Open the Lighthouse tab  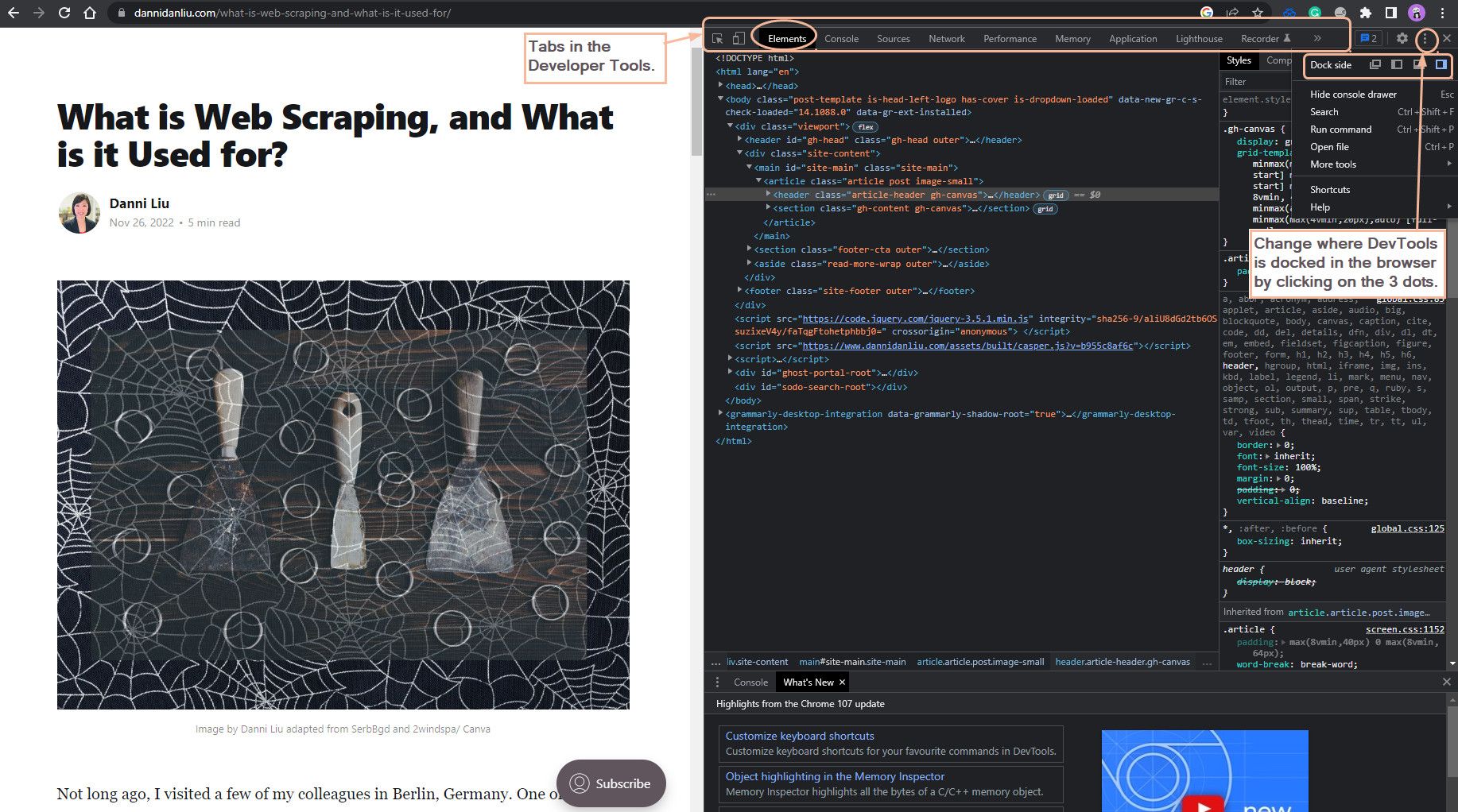(x=1199, y=38)
